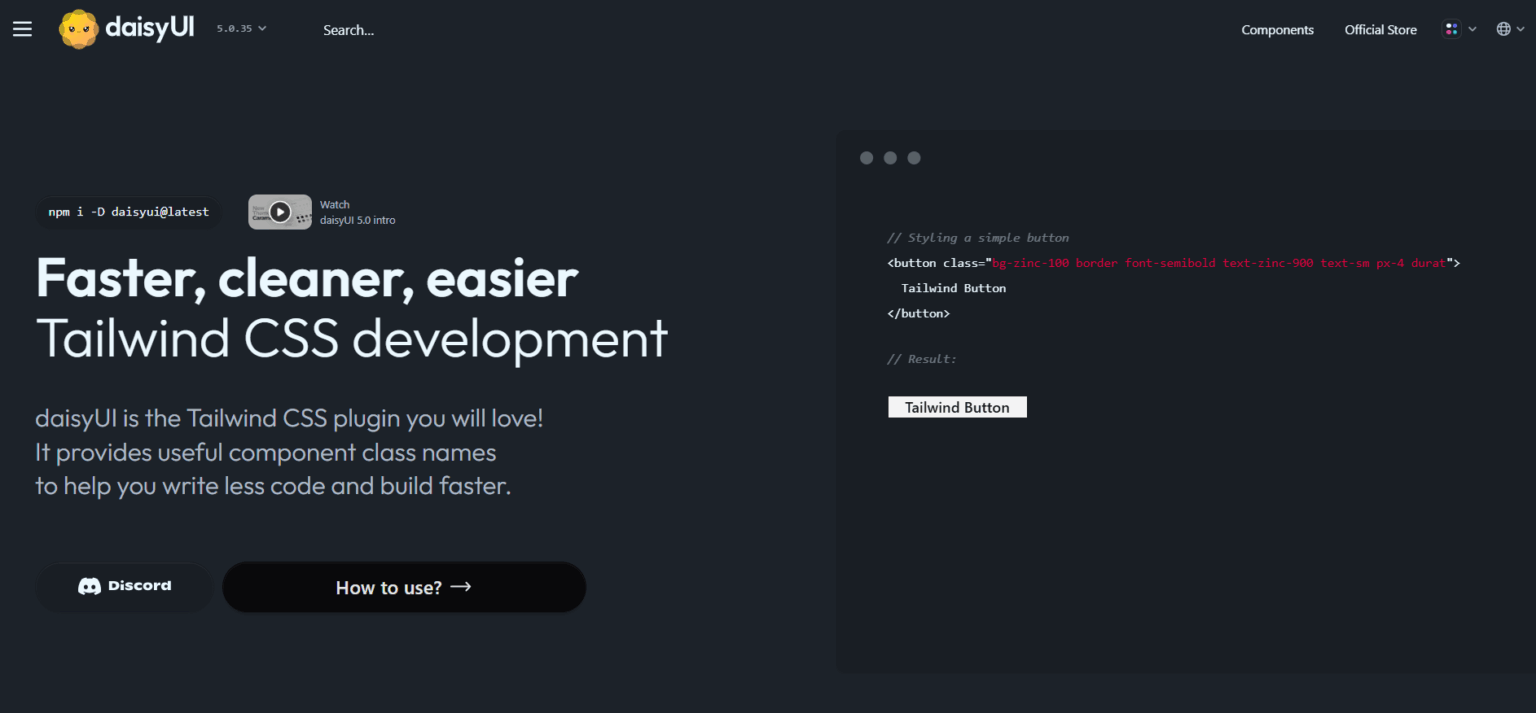Open the Official Store menu item
Screen dimensions: 1536x713
tap(1380, 30)
